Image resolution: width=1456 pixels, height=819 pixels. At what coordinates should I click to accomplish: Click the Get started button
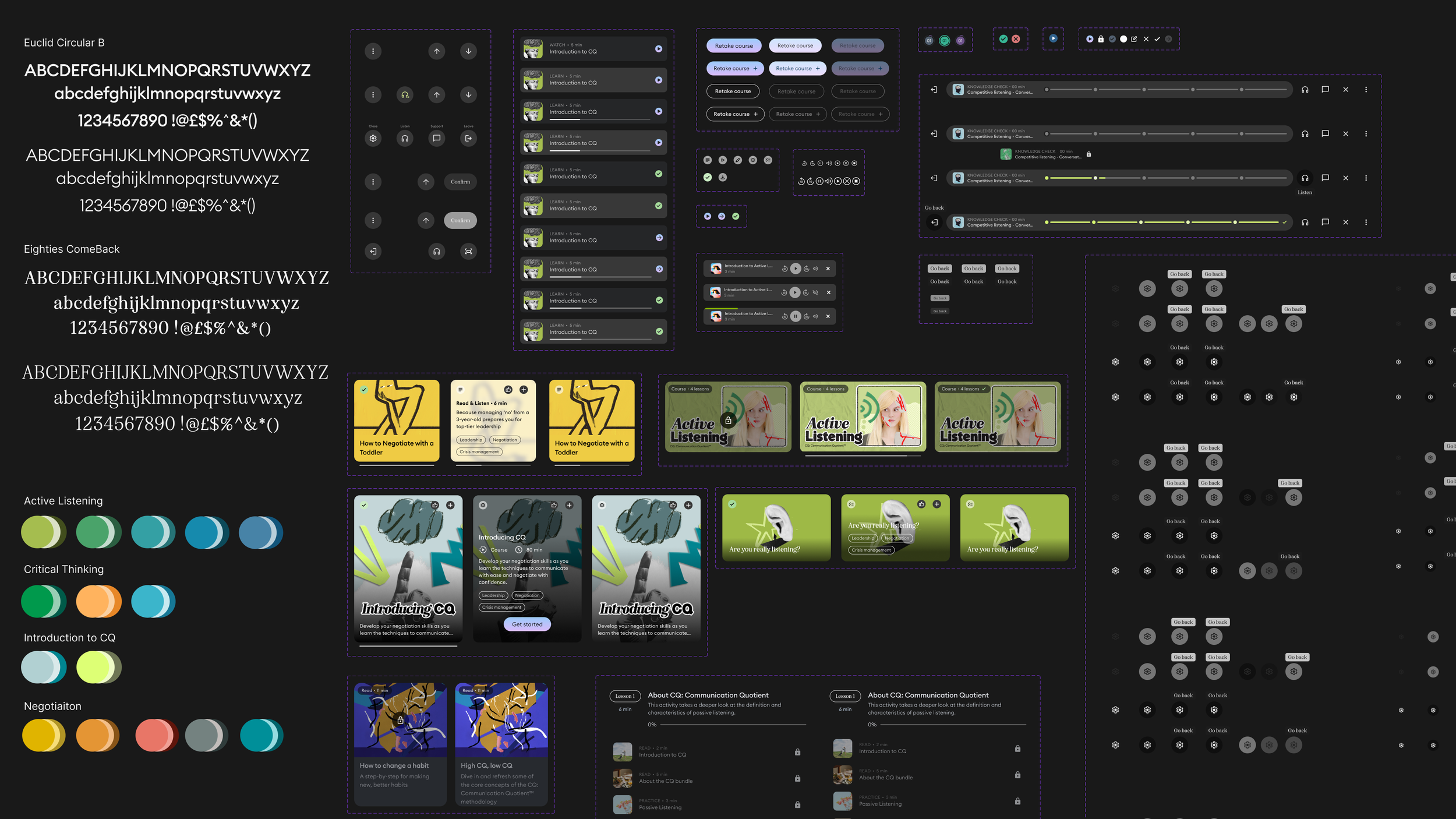tap(527, 624)
